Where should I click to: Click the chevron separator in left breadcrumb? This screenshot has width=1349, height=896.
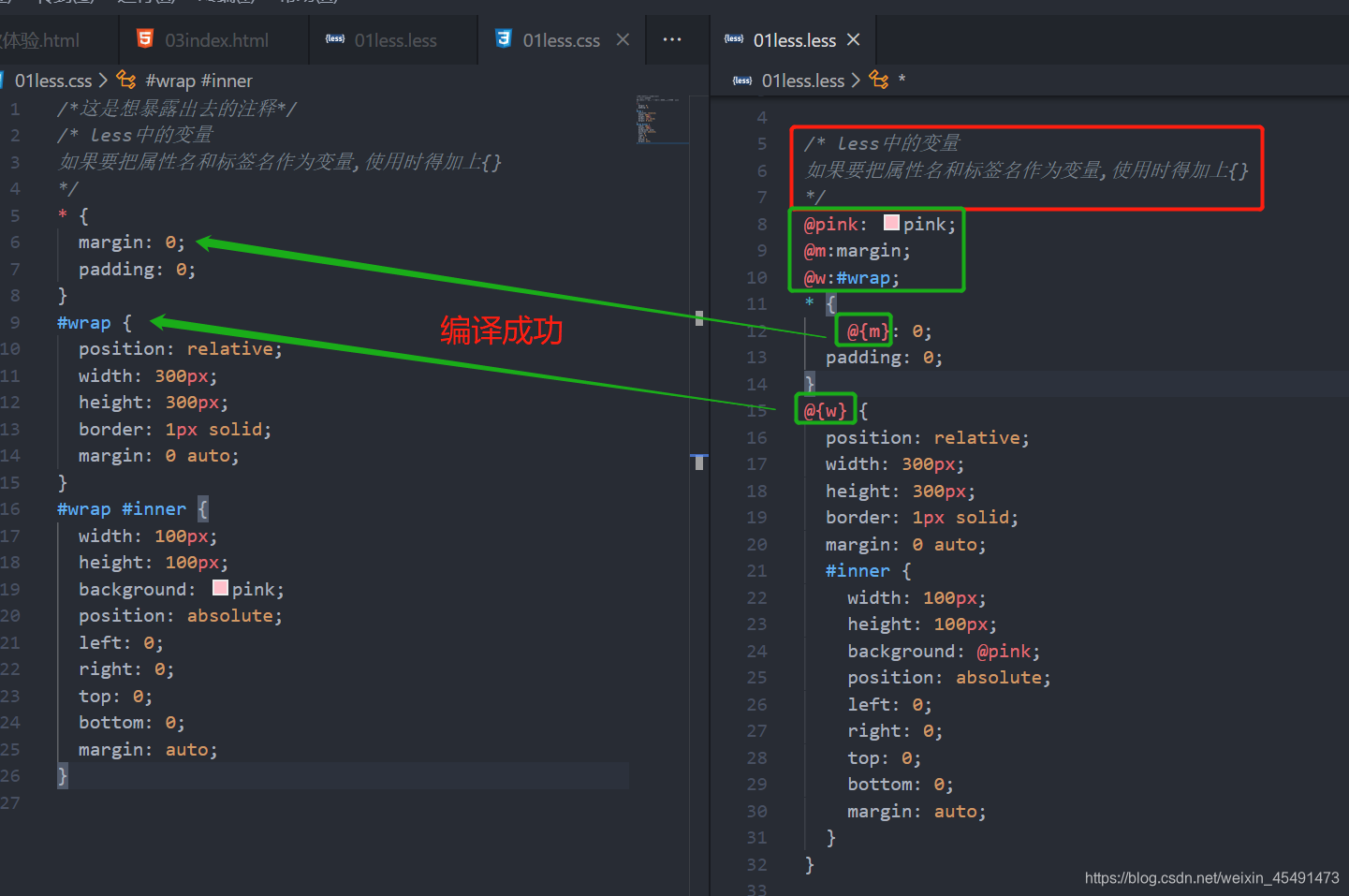pos(103,81)
